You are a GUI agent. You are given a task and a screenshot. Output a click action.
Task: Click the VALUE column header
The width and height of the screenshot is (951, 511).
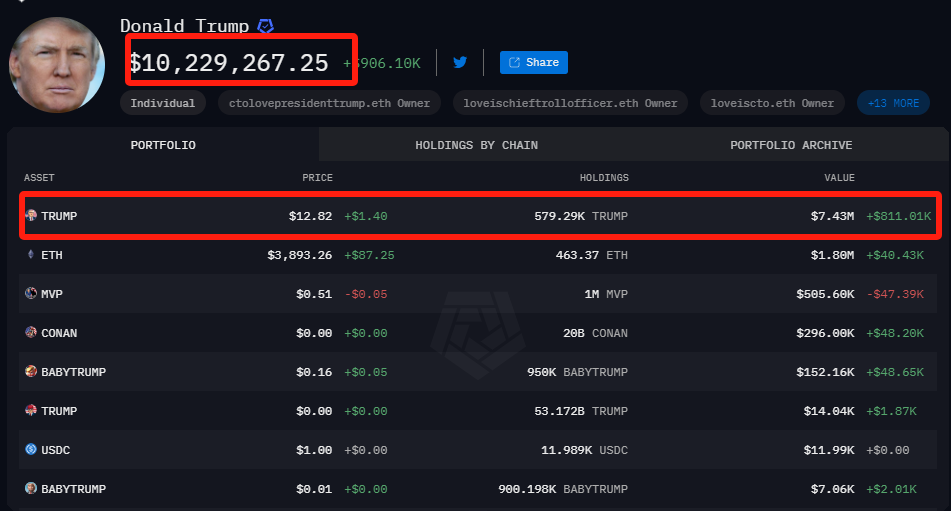[839, 178]
